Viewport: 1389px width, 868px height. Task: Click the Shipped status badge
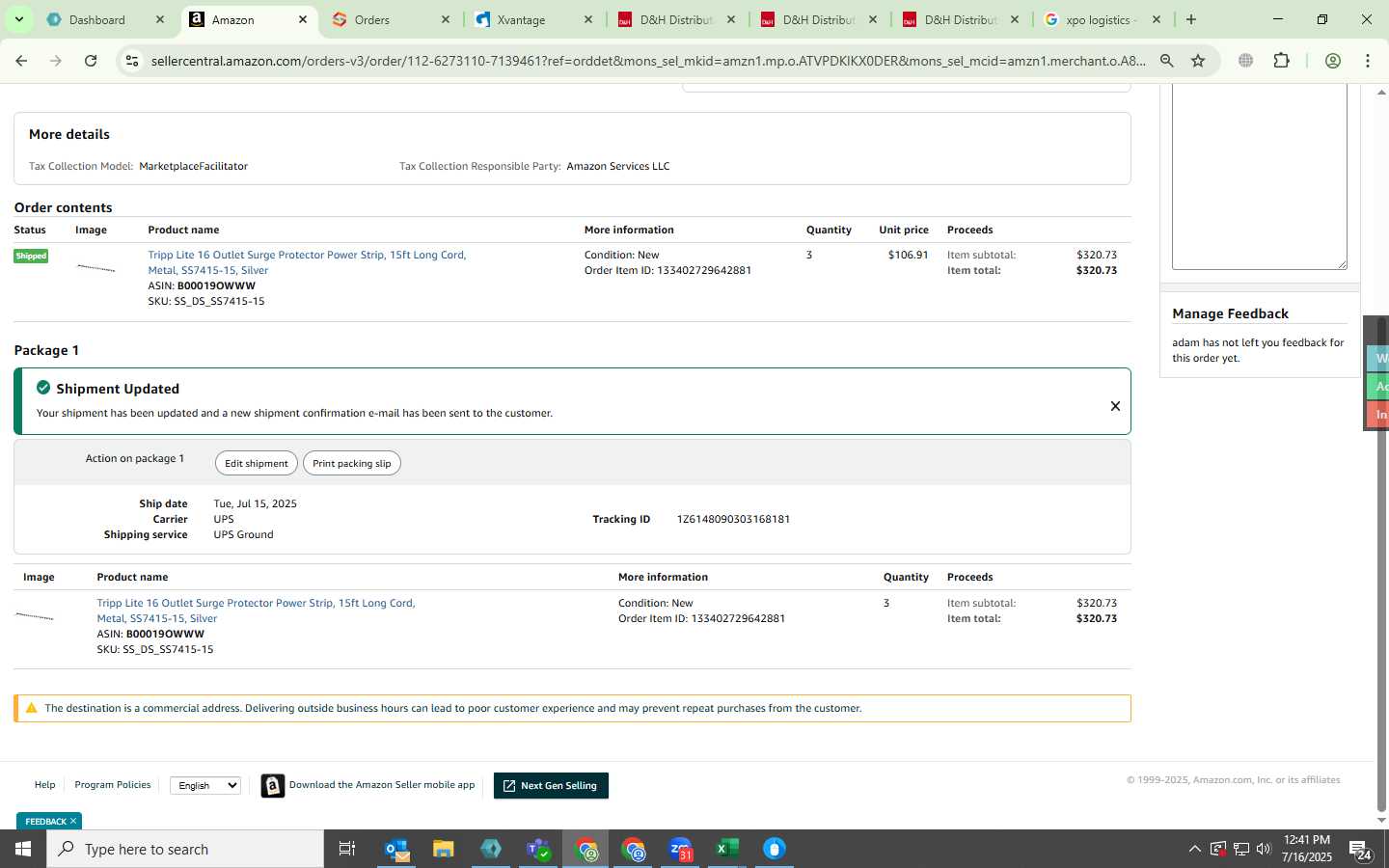pyautogui.click(x=31, y=256)
